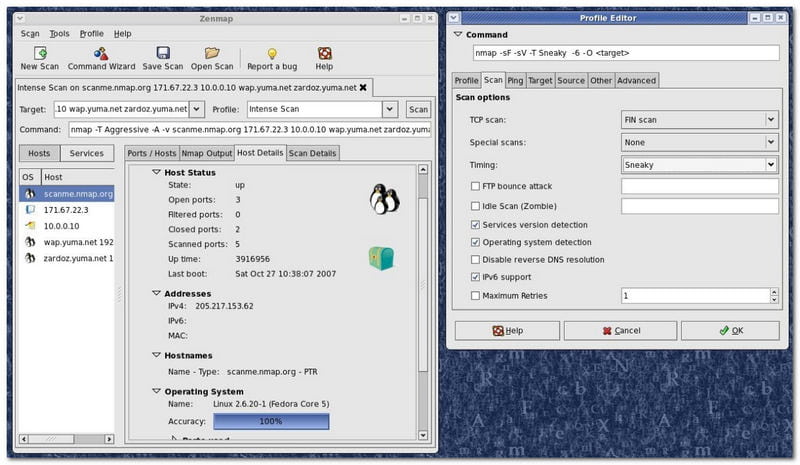Uncheck Operating system detection
The width and height of the screenshot is (800, 465).
[475, 242]
